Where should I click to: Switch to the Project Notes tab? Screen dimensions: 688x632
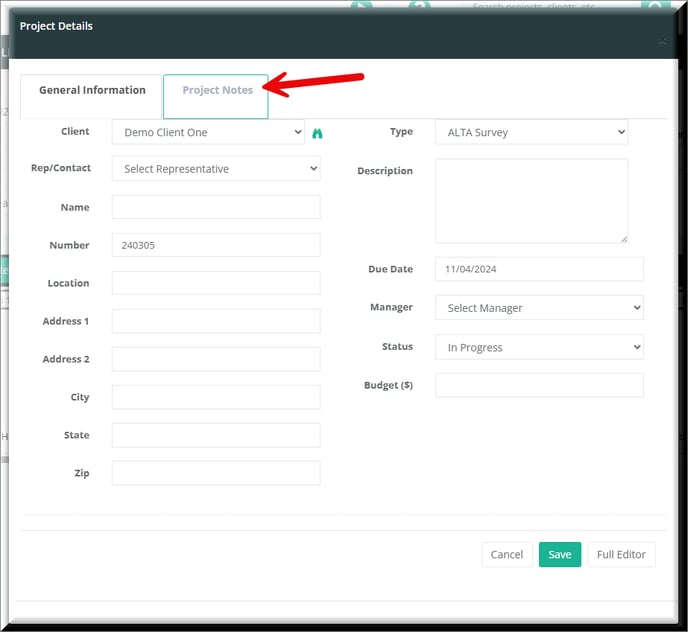(x=217, y=91)
